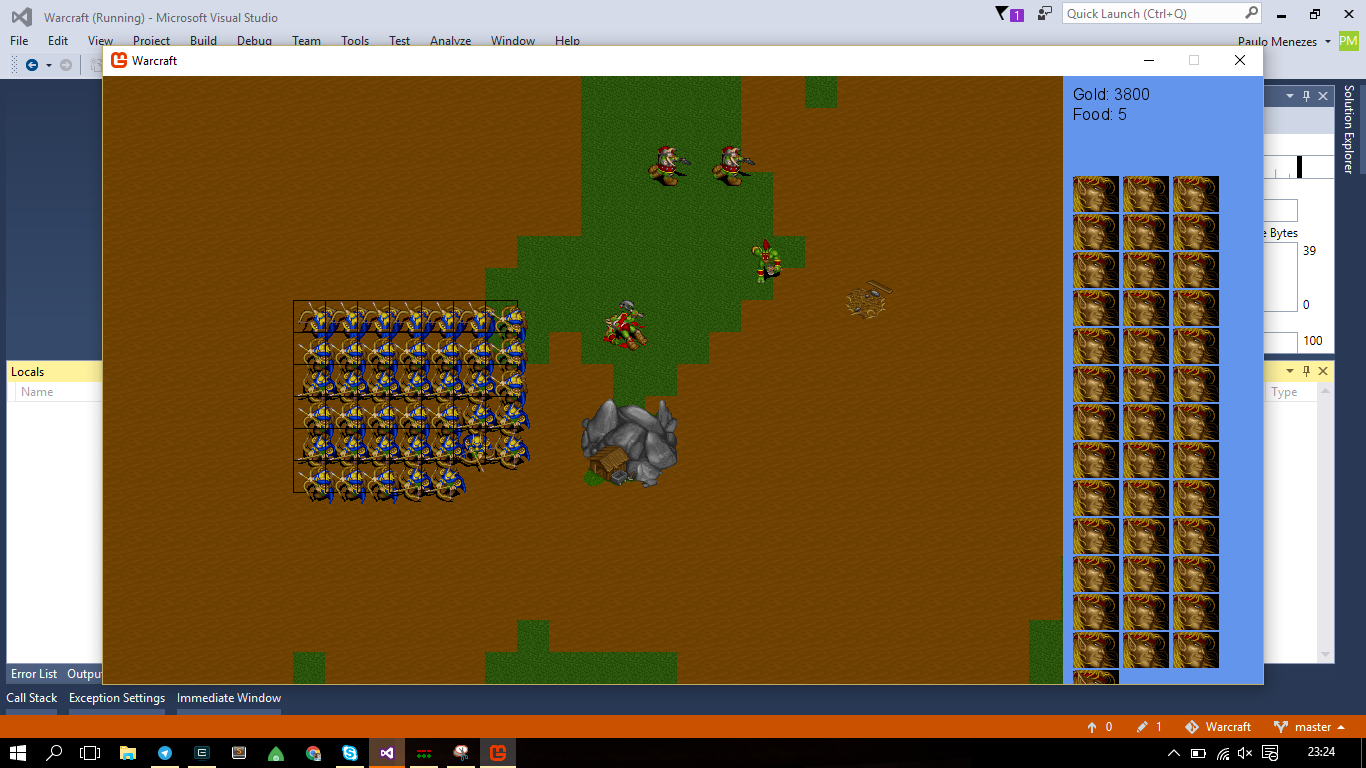The image size is (1366, 768).
Task: Open the Tools menu
Action: point(355,41)
